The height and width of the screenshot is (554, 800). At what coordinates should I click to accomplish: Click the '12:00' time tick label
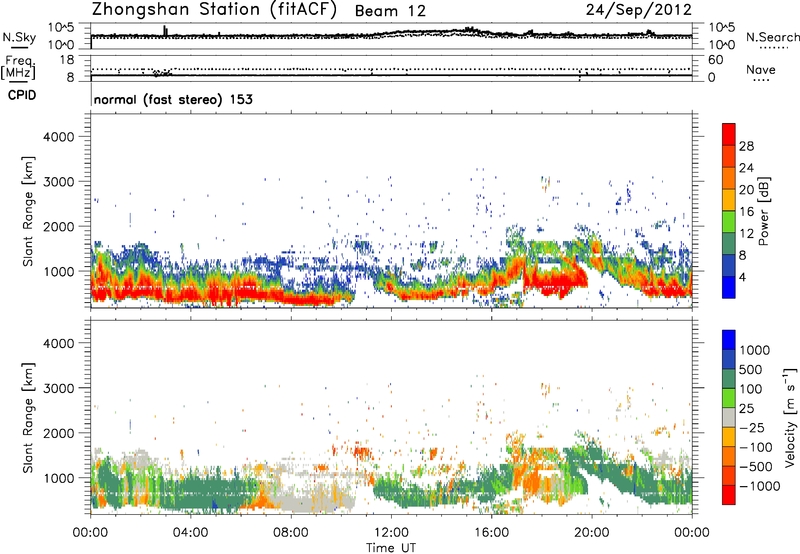click(391, 533)
